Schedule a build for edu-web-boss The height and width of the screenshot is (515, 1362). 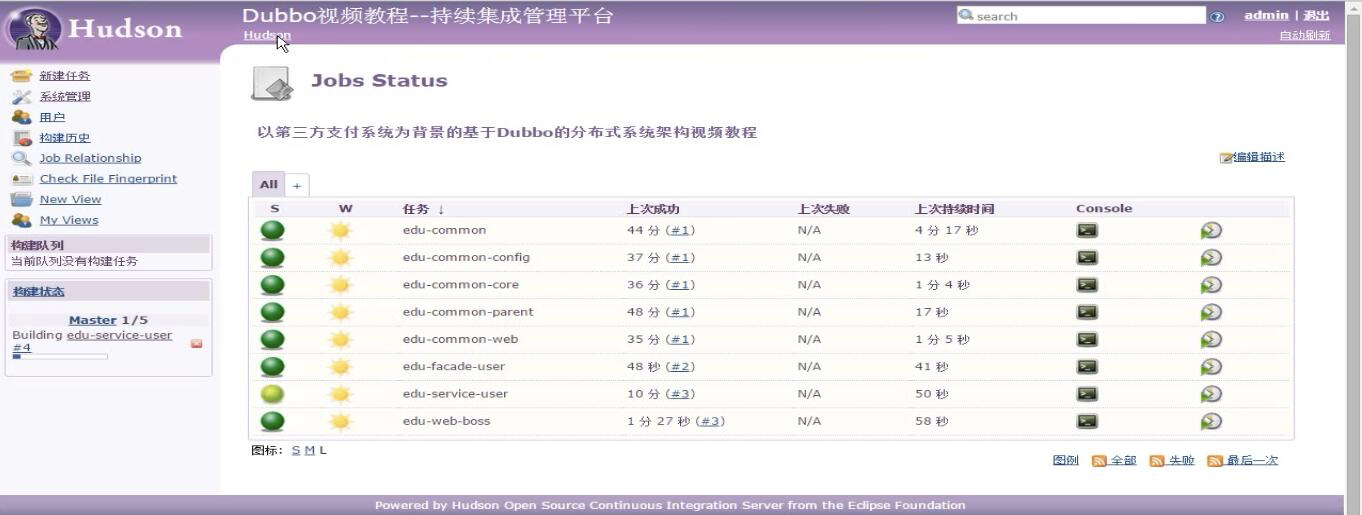1211,421
